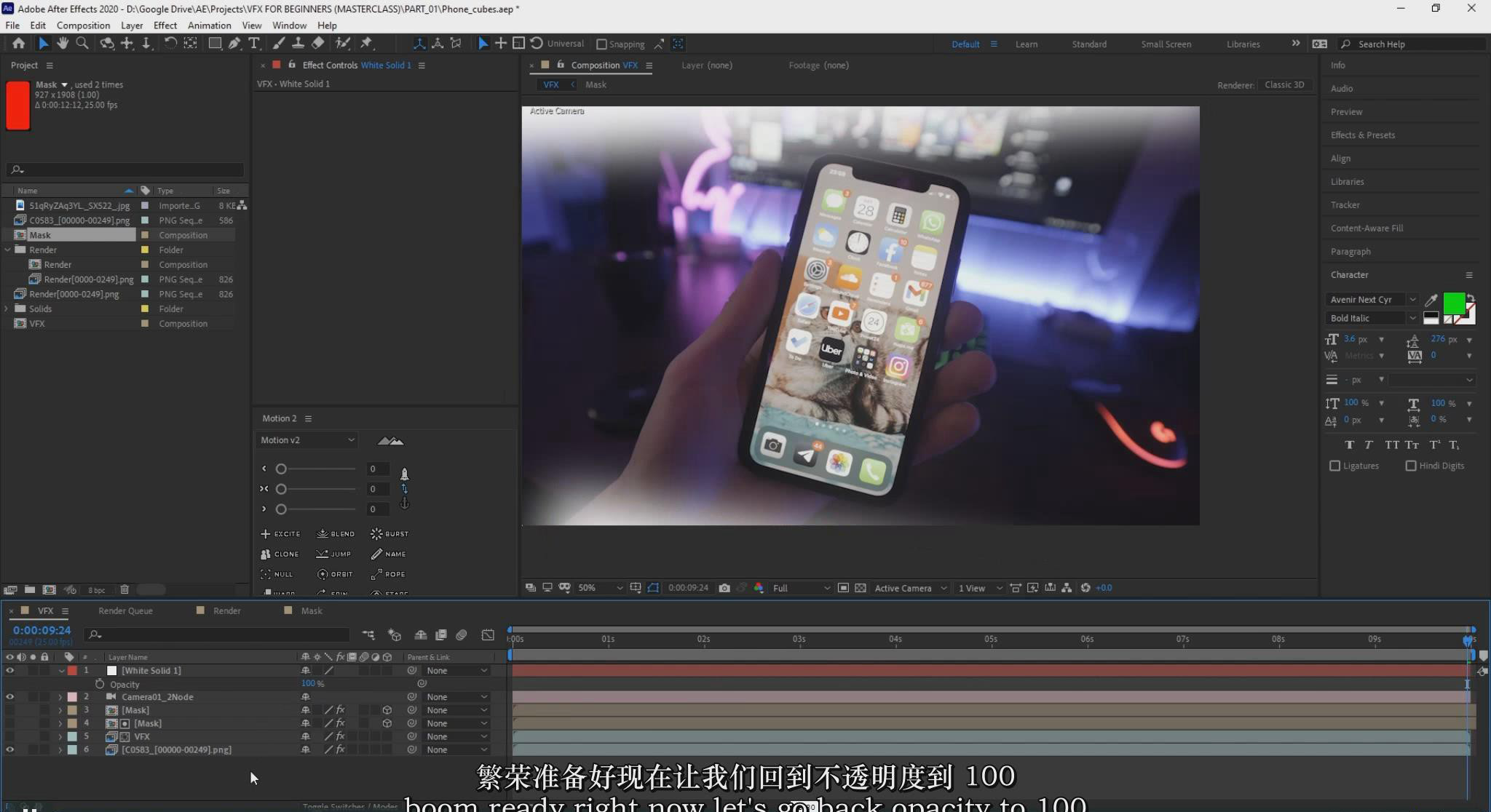The width and height of the screenshot is (1491, 812).
Task: Hide the White Solid 1 layer
Action: point(9,671)
